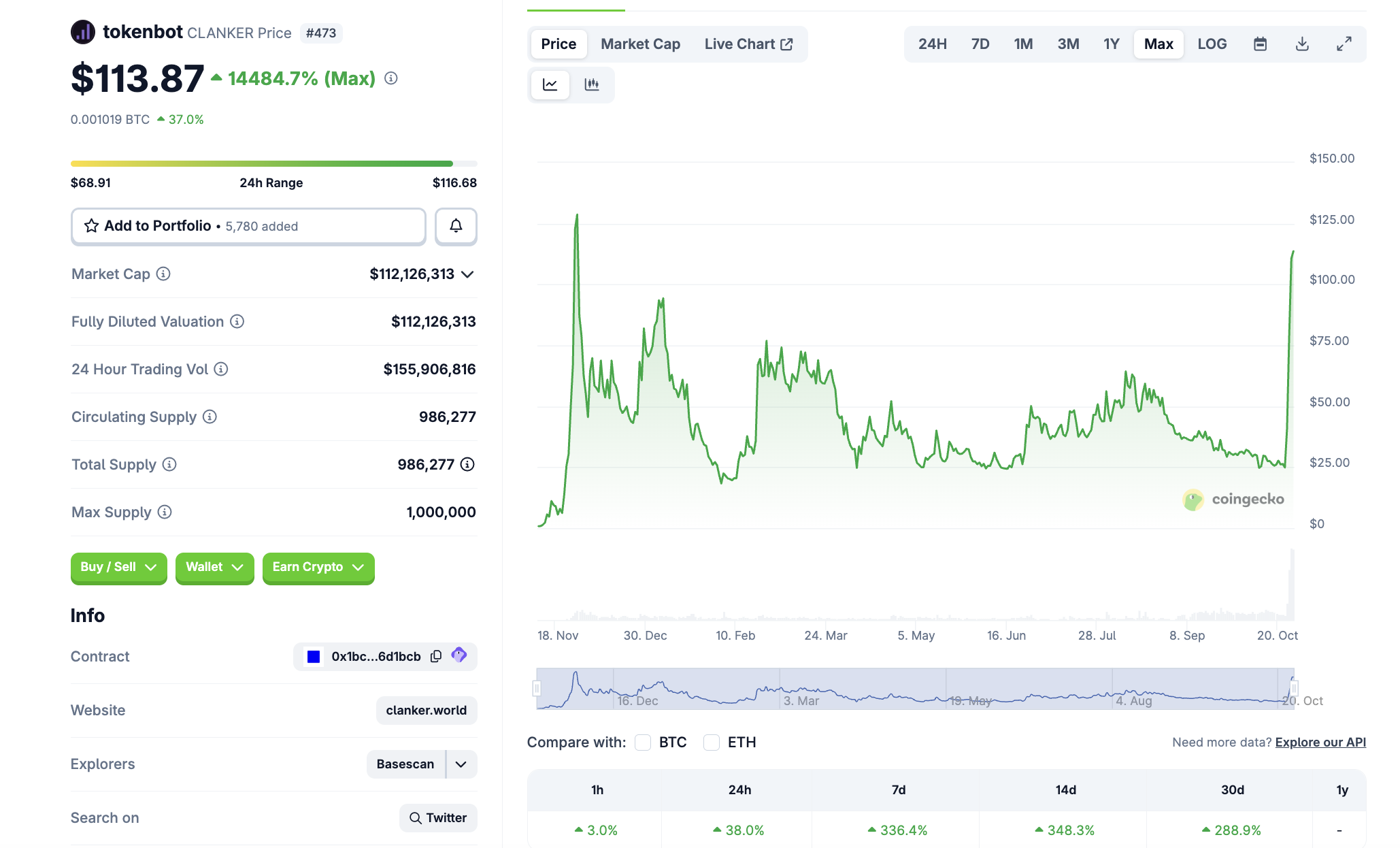Viewport: 1400px width, 848px height.
Task: Click the Add to Portfolio button
Action: 248,226
